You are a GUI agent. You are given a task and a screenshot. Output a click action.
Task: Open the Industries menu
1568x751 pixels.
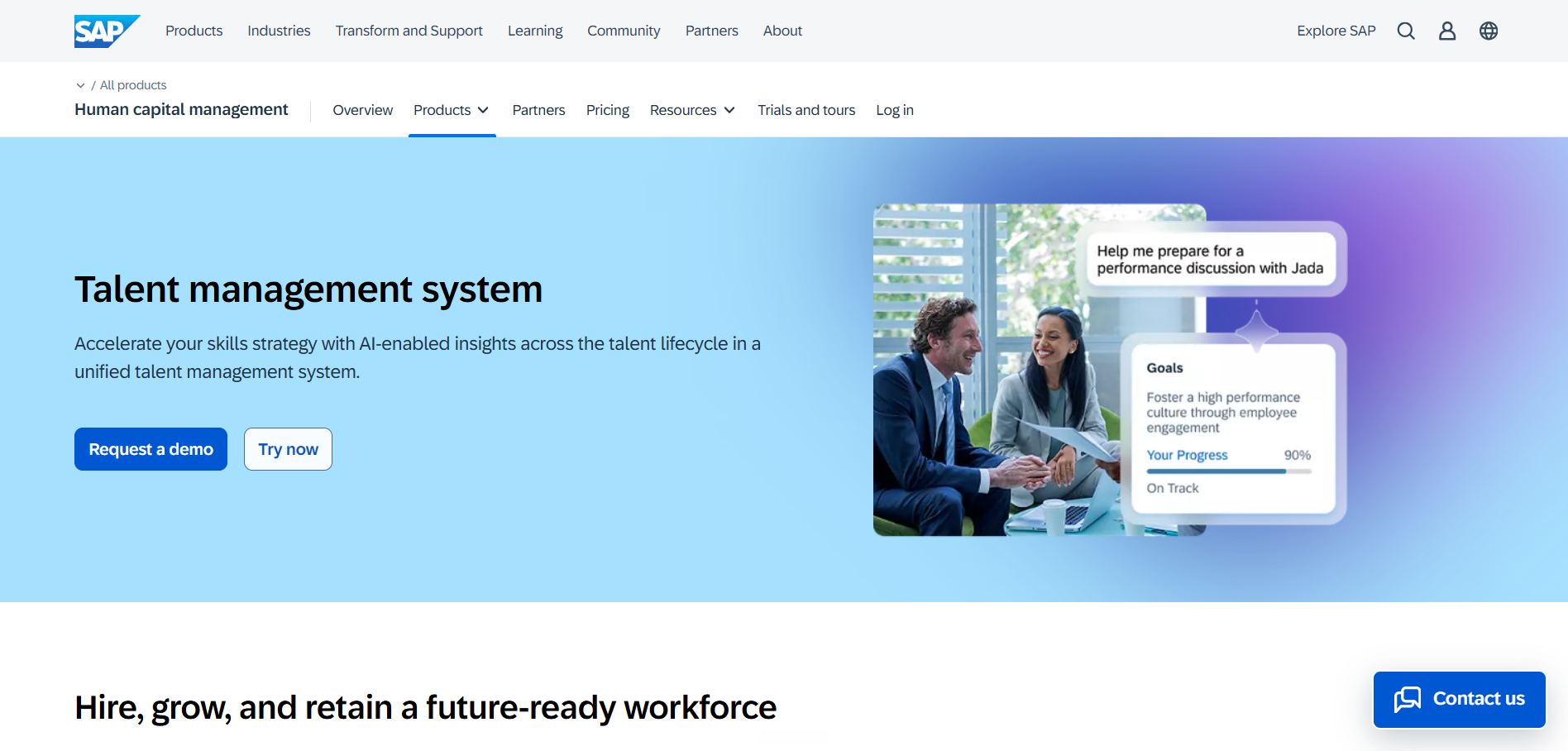[279, 31]
